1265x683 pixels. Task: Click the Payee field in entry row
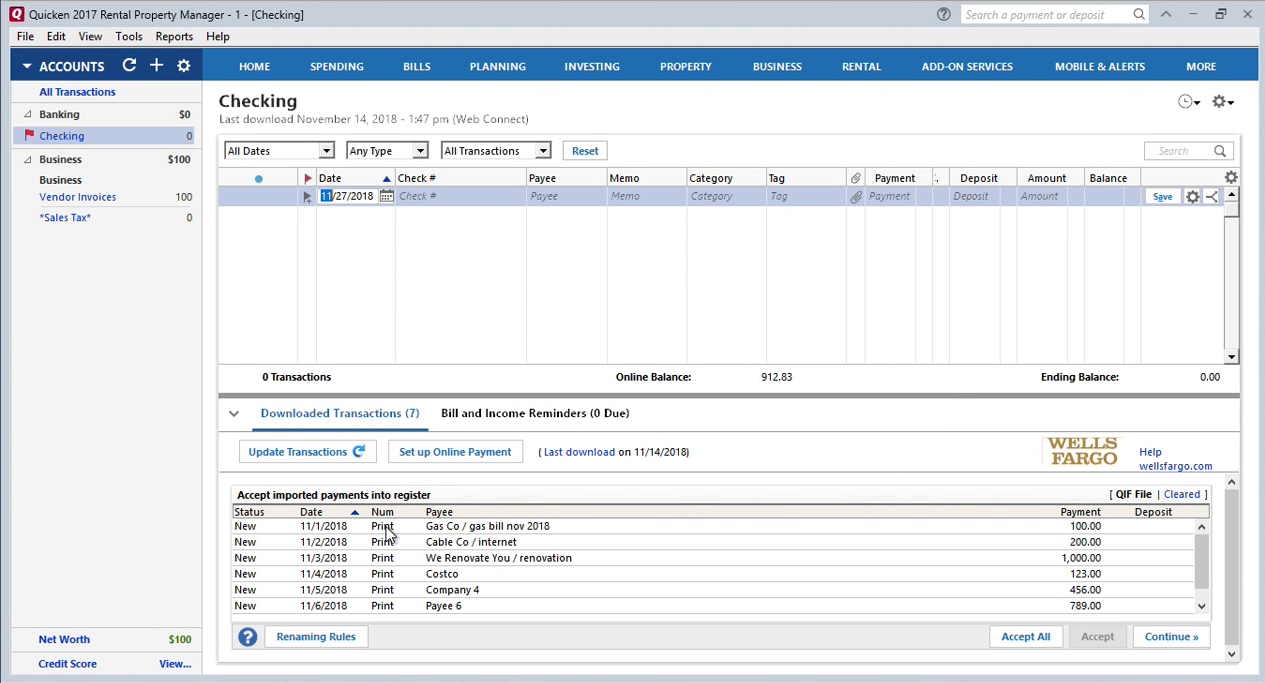pos(566,196)
